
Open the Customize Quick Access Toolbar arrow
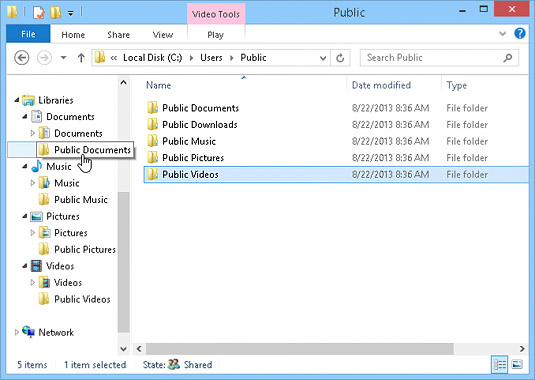71,14
